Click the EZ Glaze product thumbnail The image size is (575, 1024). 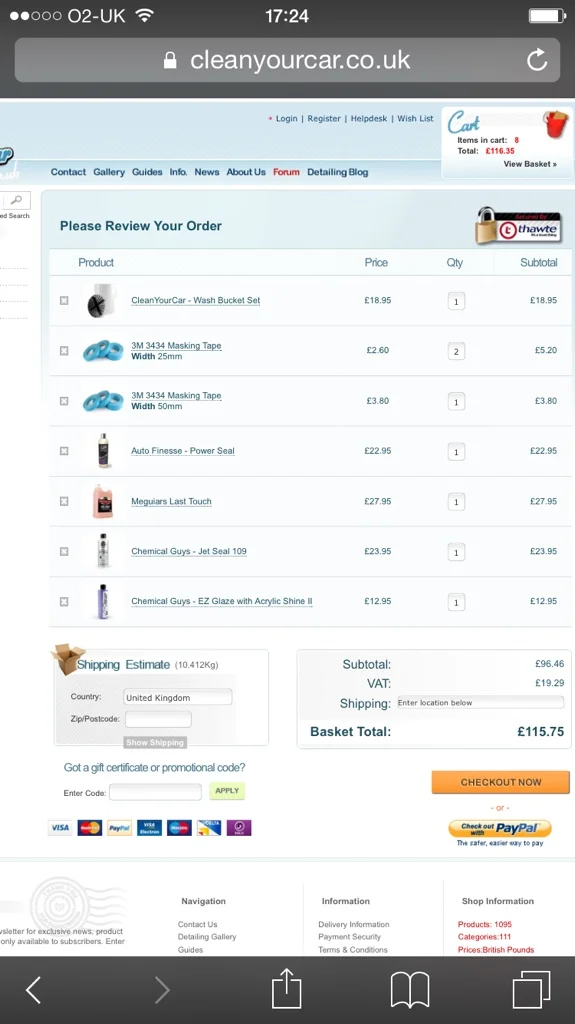click(x=103, y=601)
